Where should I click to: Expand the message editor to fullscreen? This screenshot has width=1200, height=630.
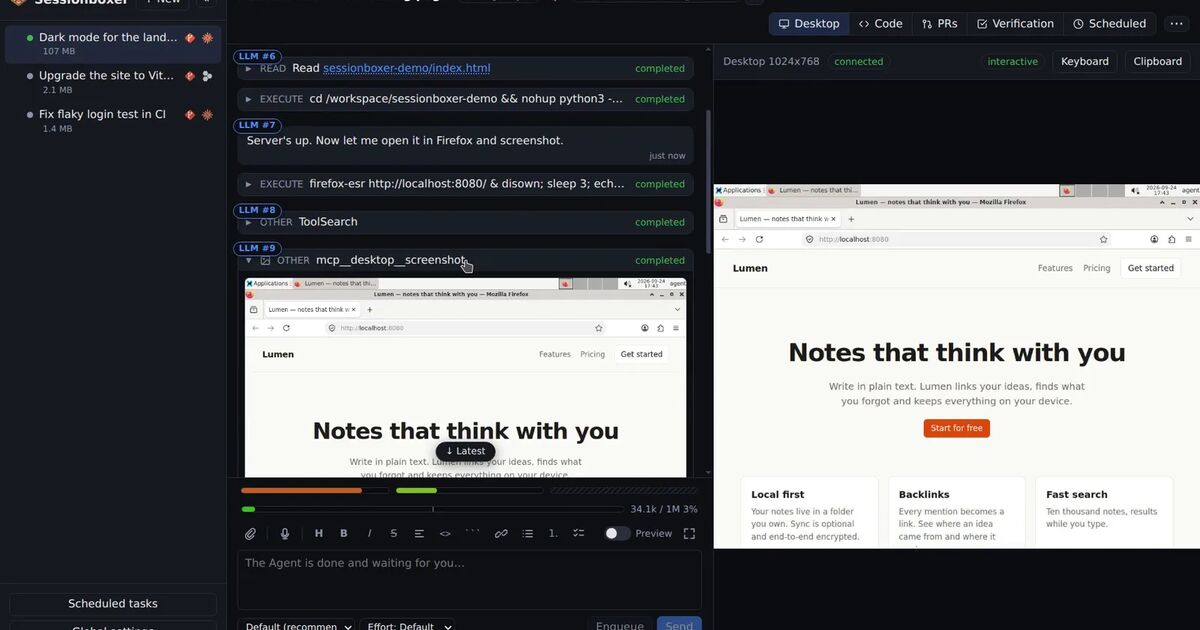689,534
